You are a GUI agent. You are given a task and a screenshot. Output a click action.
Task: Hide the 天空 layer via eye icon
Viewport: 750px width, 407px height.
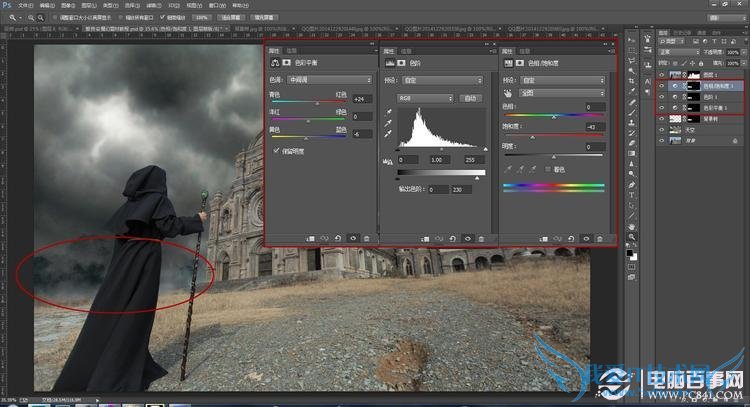coord(661,130)
